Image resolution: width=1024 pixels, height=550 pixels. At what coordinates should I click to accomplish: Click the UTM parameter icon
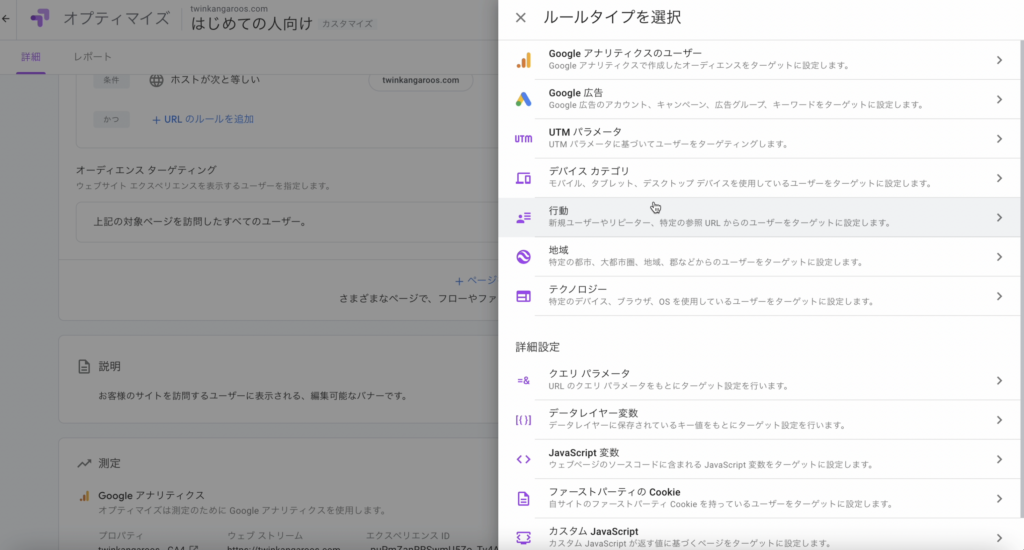(x=523, y=138)
